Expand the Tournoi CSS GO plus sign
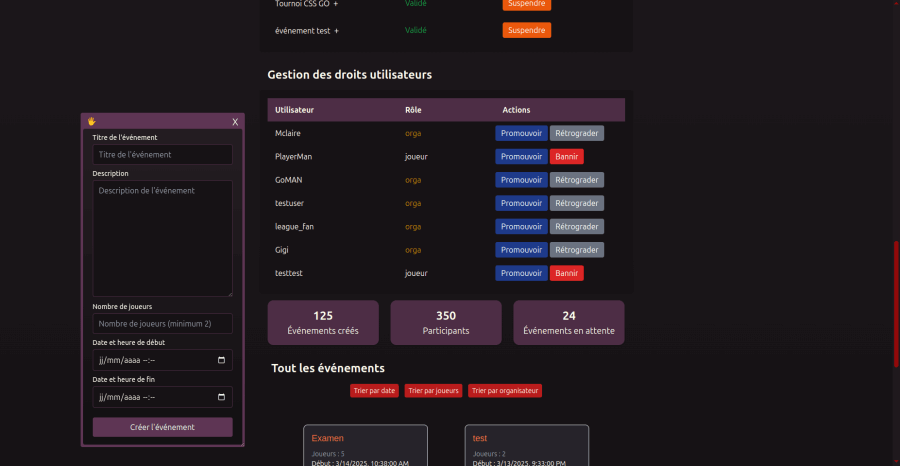The width and height of the screenshot is (900, 466). point(336,4)
